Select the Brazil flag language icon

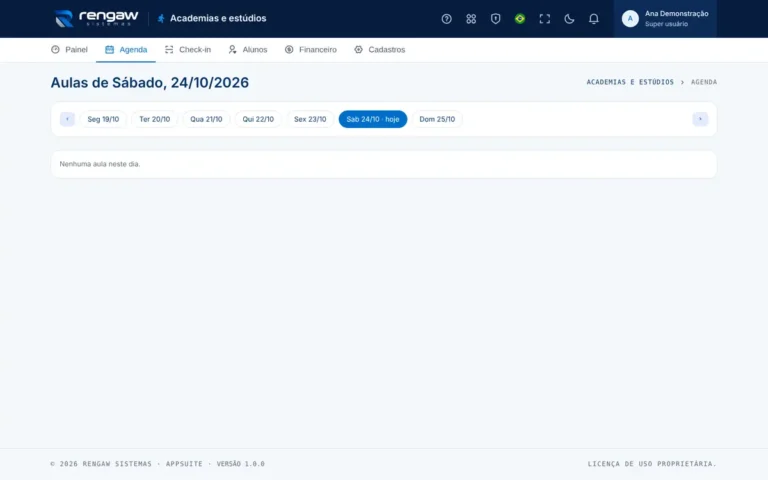tap(520, 19)
